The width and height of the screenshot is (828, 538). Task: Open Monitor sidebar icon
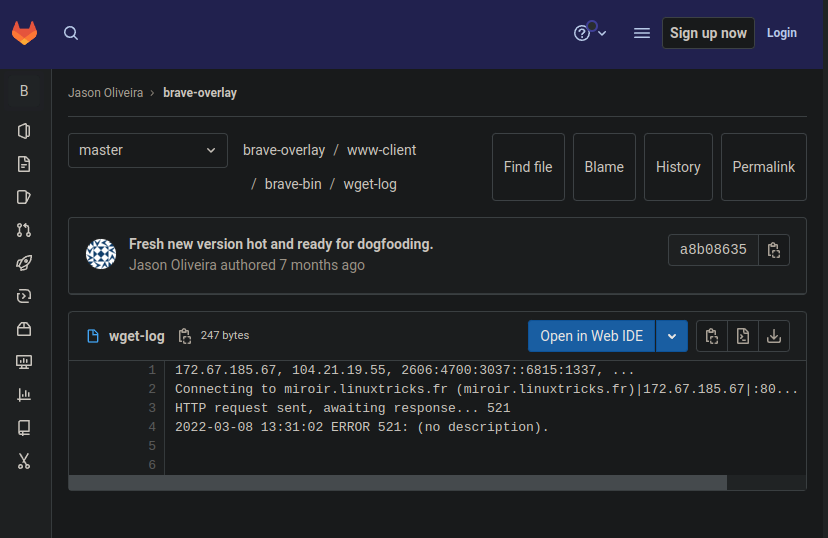point(24,362)
